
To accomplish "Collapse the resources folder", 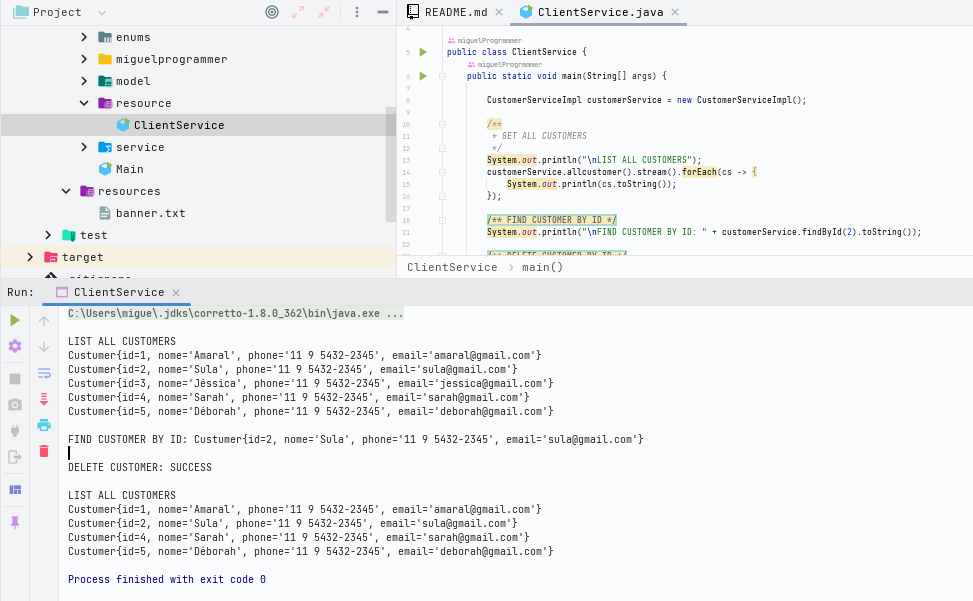I will 66,191.
